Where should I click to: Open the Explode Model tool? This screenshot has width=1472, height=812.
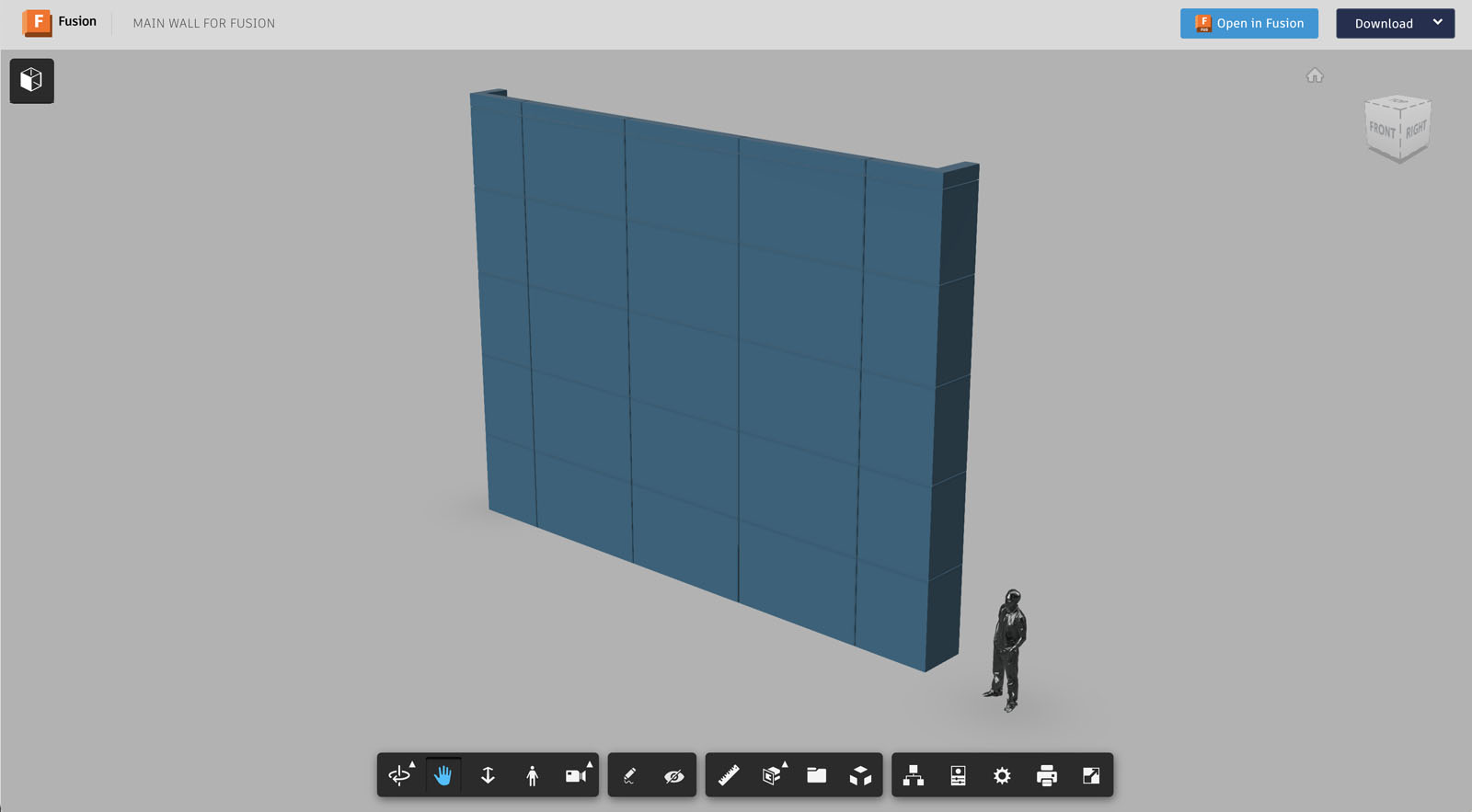tap(860, 775)
